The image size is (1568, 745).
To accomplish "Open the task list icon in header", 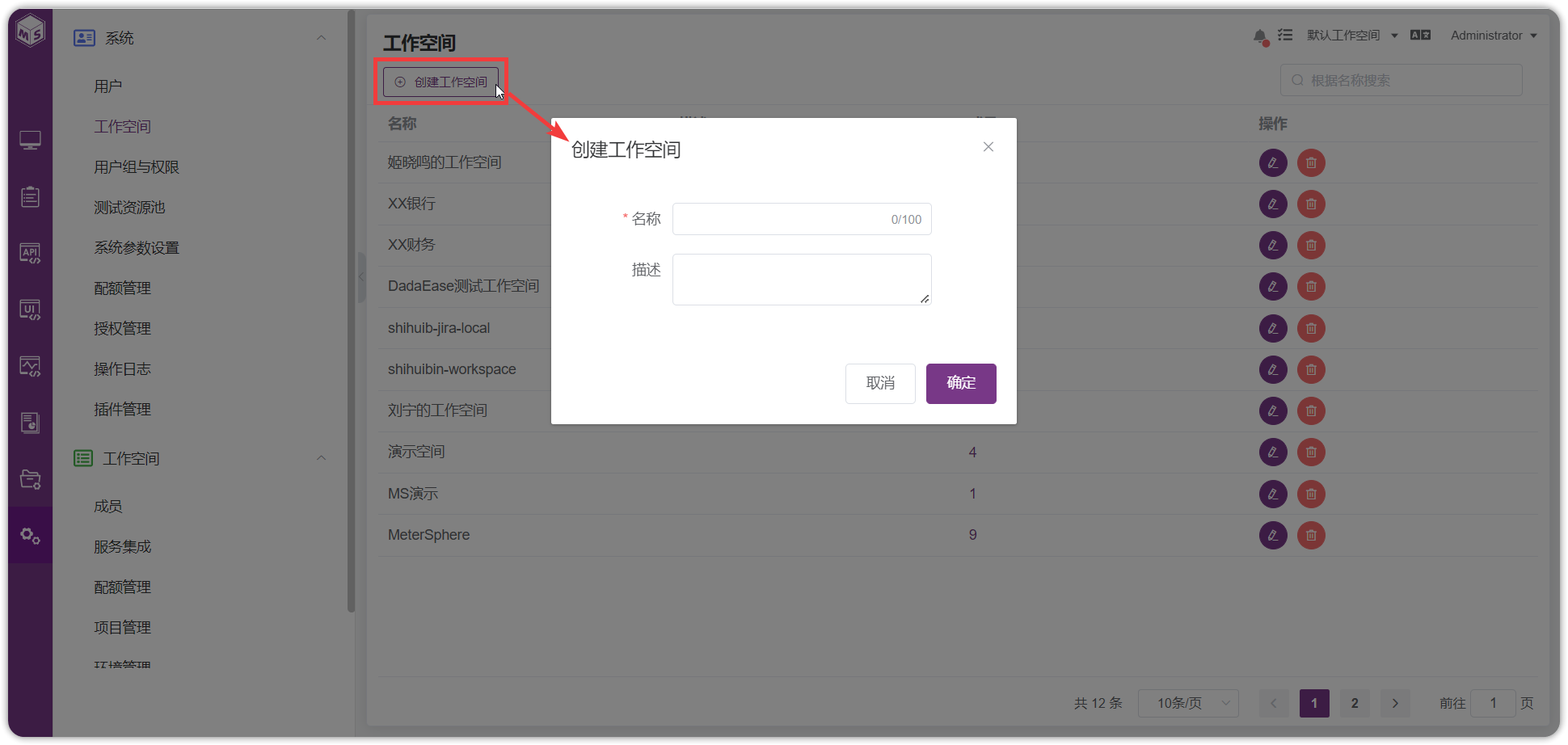I will 1285,36.
